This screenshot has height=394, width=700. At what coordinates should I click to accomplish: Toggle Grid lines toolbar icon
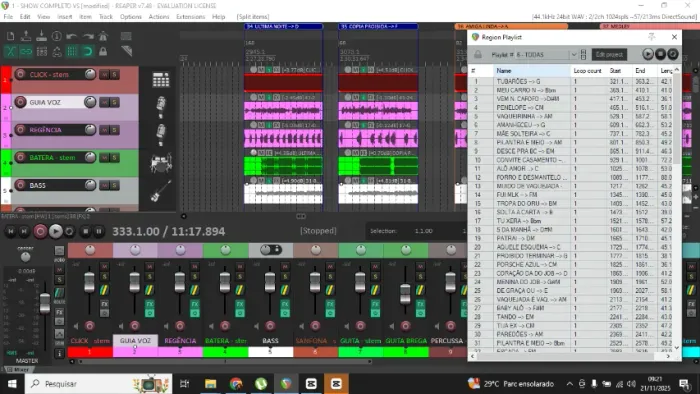pos(72,51)
